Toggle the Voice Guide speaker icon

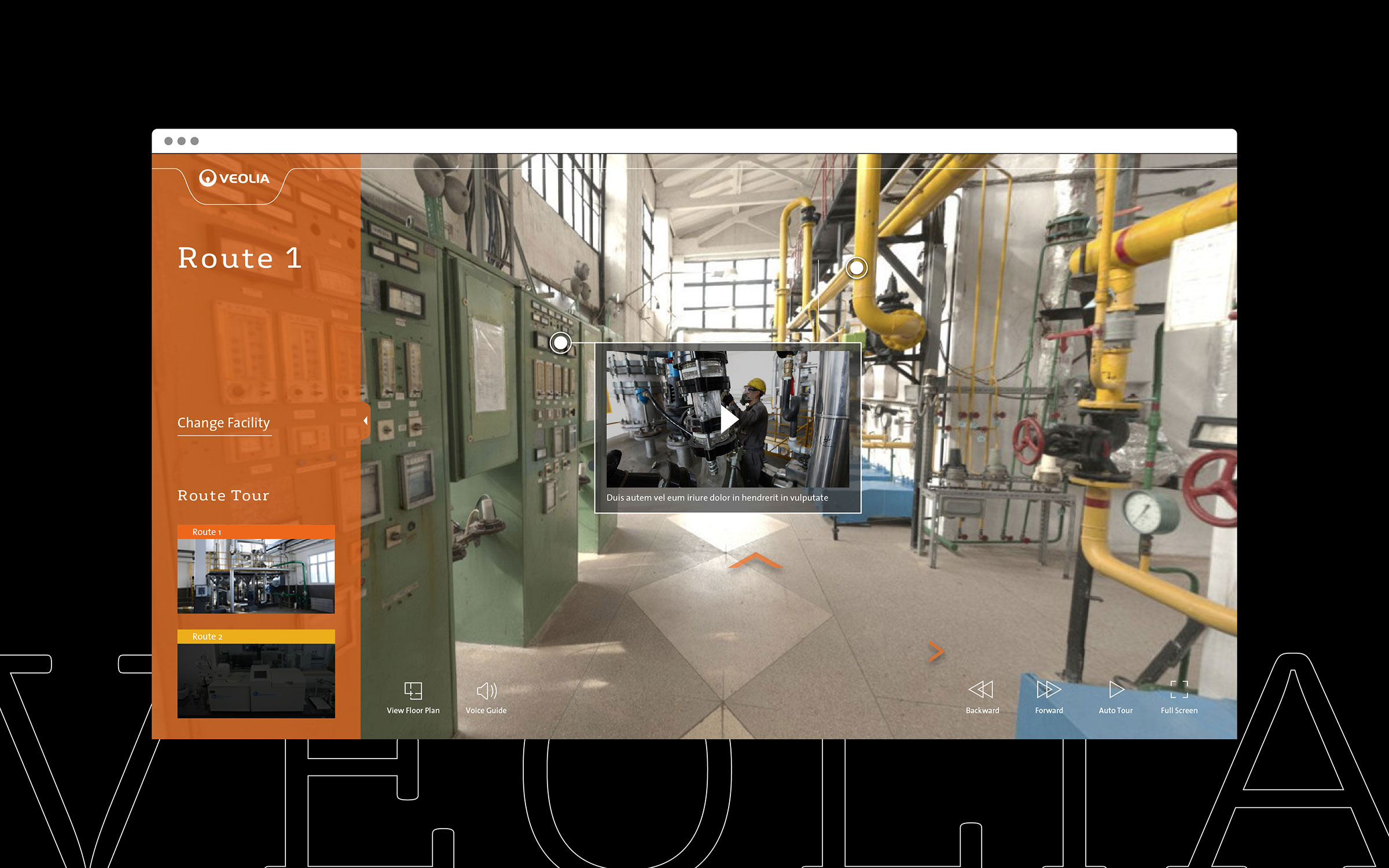point(486,690)
